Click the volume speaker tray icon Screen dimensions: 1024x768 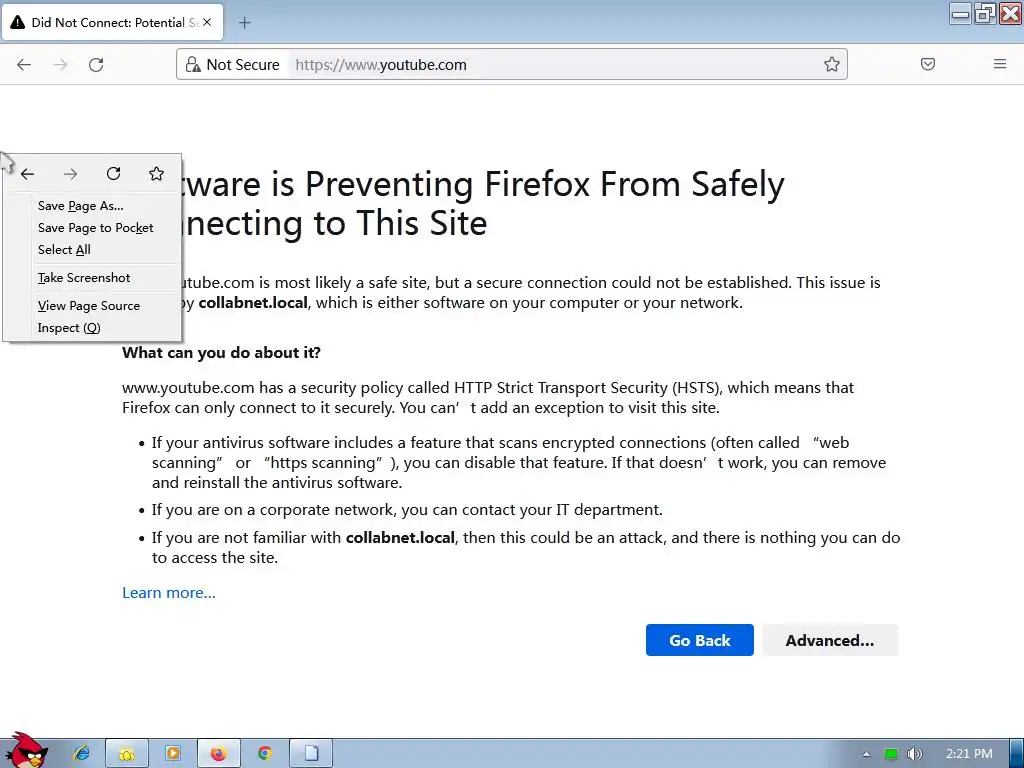point(915,754)
